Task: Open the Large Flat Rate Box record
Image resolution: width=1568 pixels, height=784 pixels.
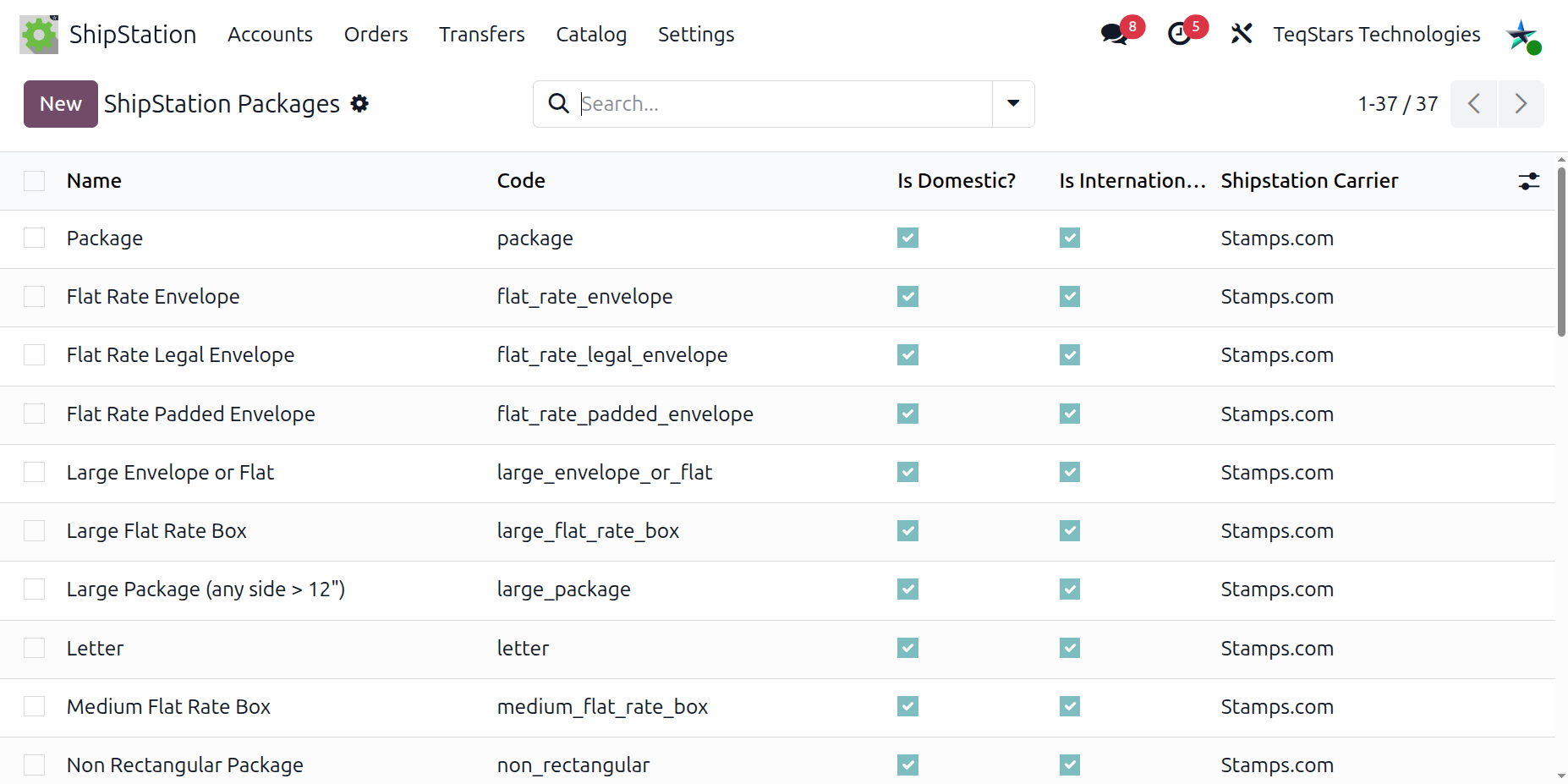Action: point(156,531)
